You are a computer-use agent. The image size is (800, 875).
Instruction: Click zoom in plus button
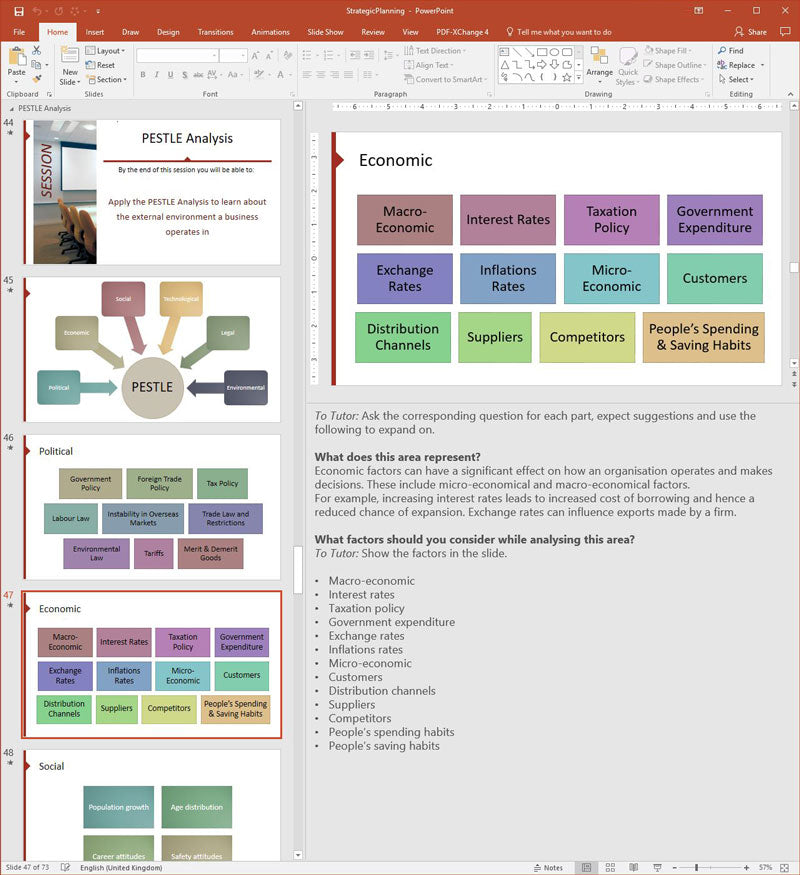[x=746, y=868]
